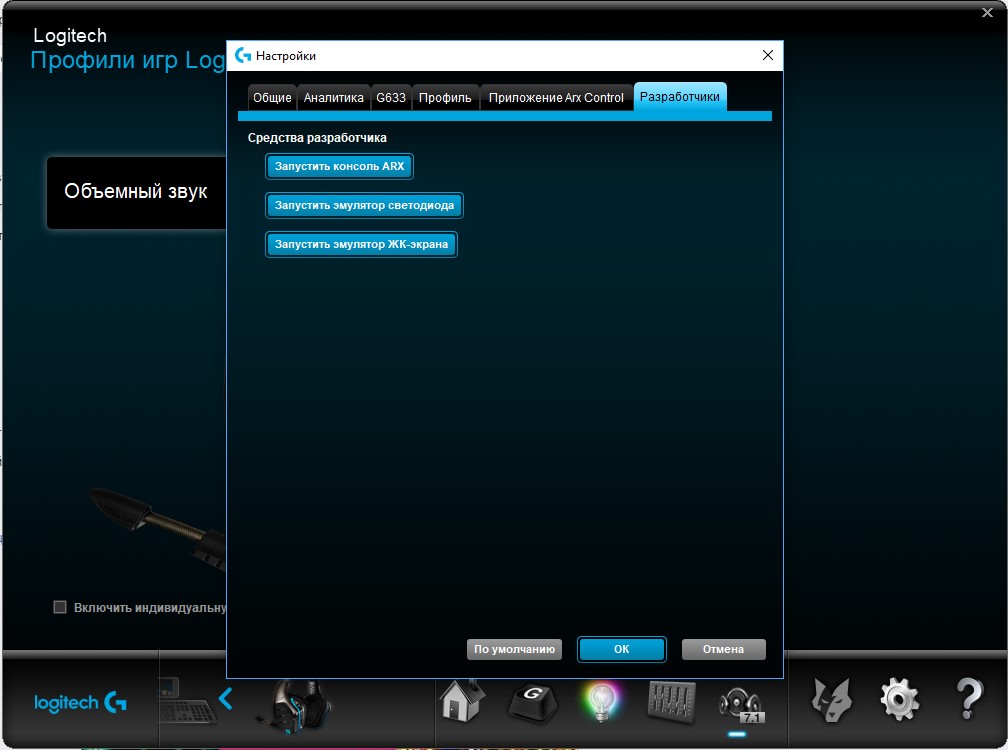
Task: Open the Overwolf wolf head icon
Action: 831,701
